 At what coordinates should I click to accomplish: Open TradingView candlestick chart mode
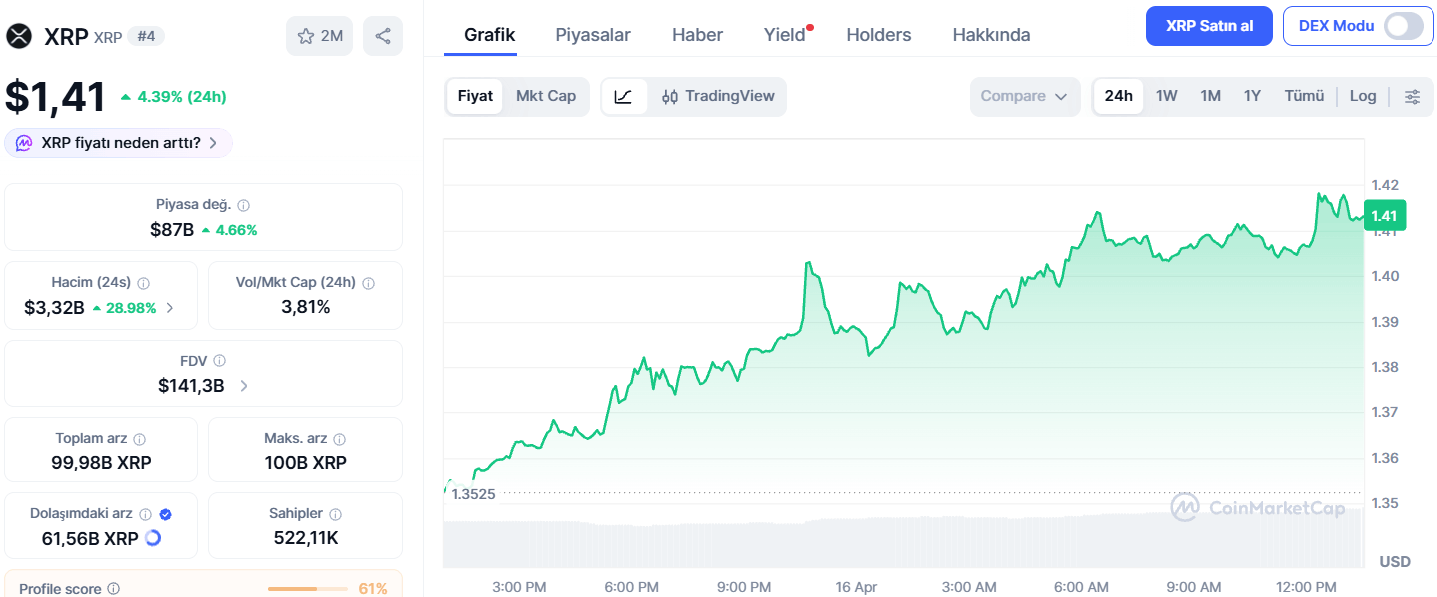pos(717,96)
